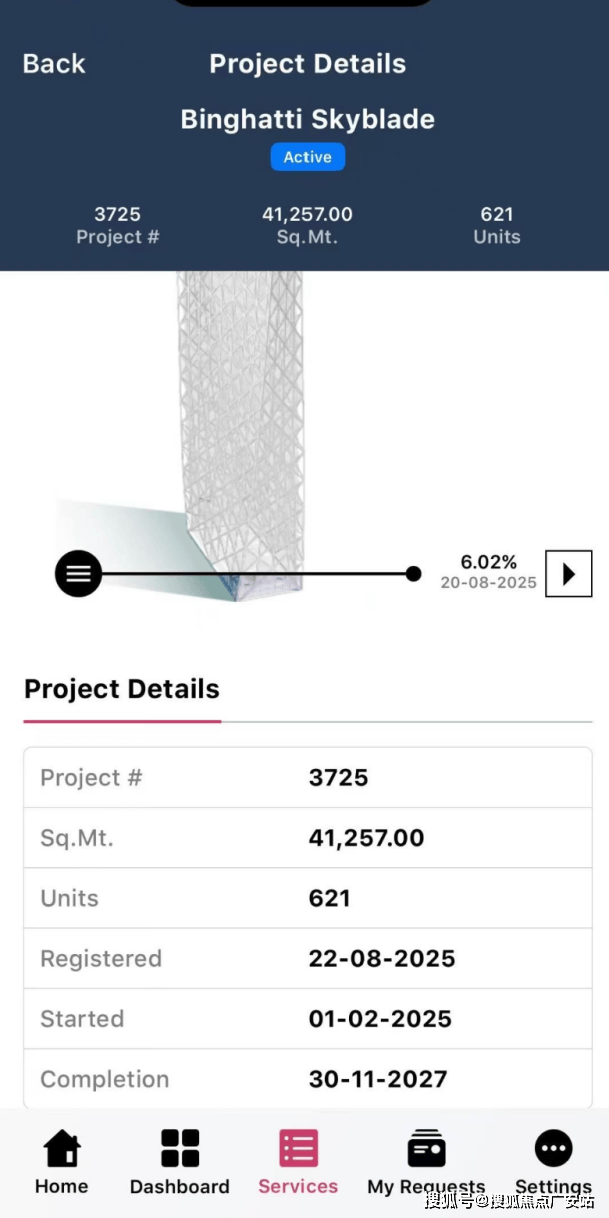Click the progress timeline end dot
The image size is (609, 1218).
(413, 574)
